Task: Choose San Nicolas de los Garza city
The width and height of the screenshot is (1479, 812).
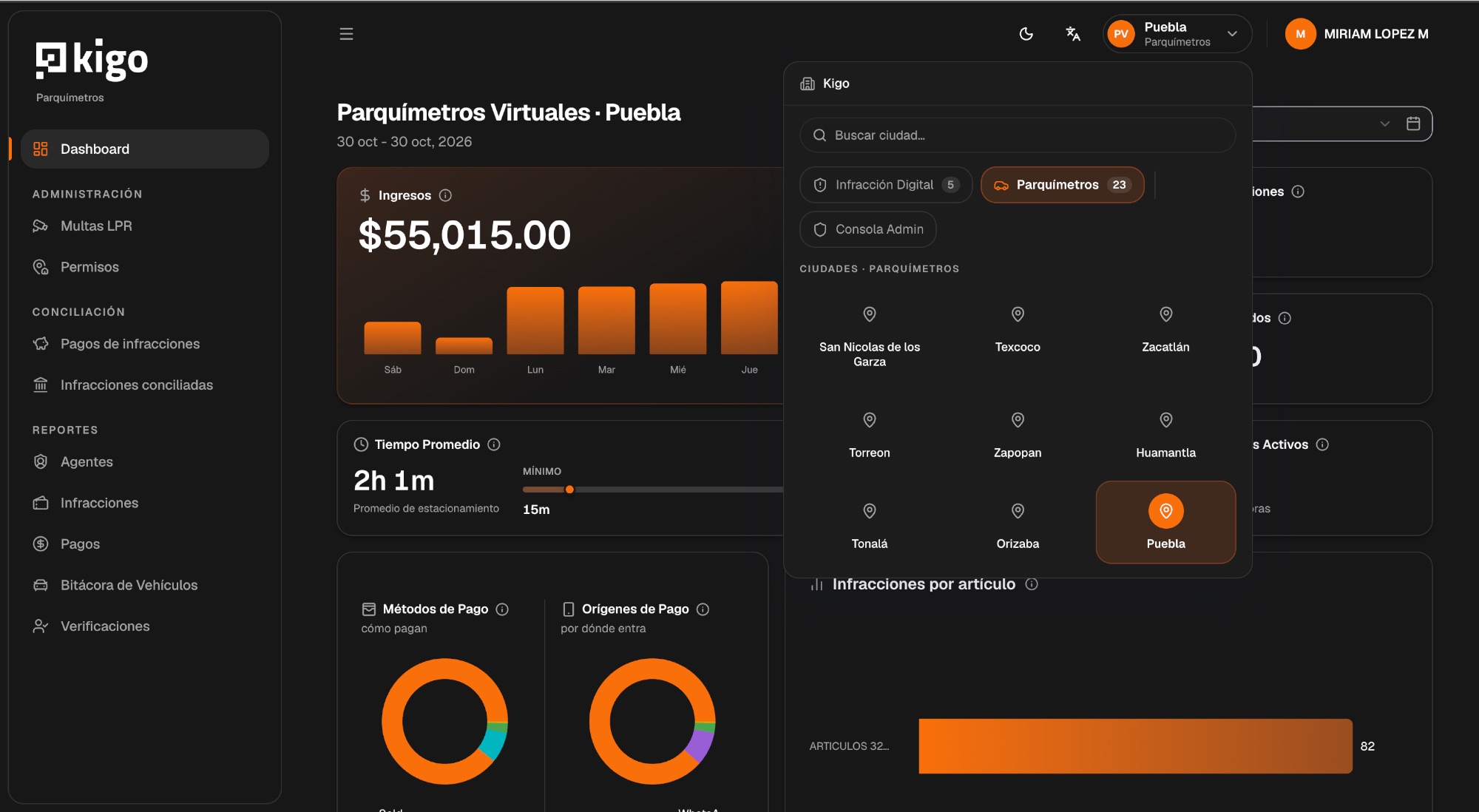Action: [870, 338]
